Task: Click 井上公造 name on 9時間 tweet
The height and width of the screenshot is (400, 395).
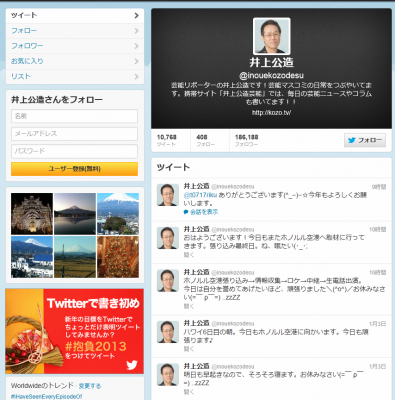Action: point(197,186)
